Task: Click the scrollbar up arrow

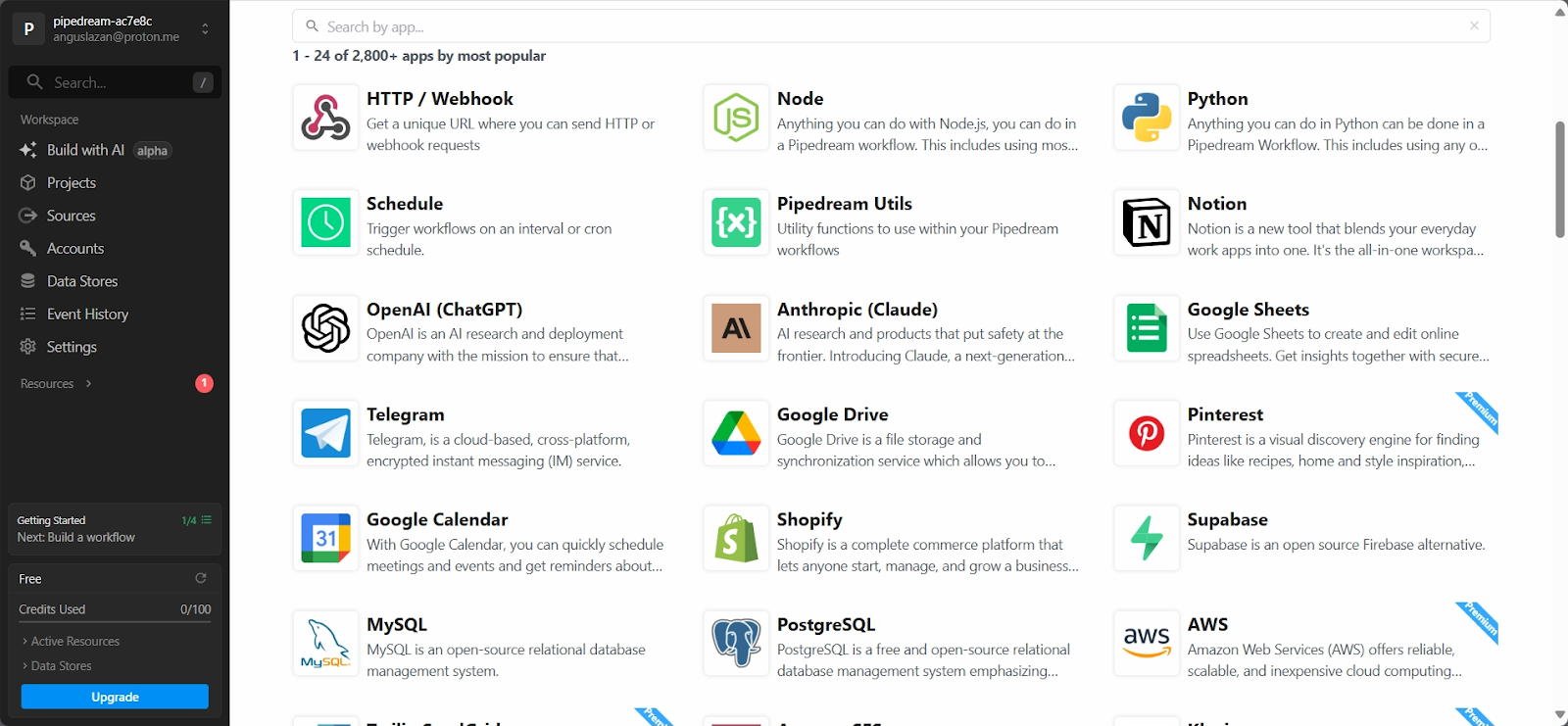Action: pyautogui.click(x=1560, y=12)
